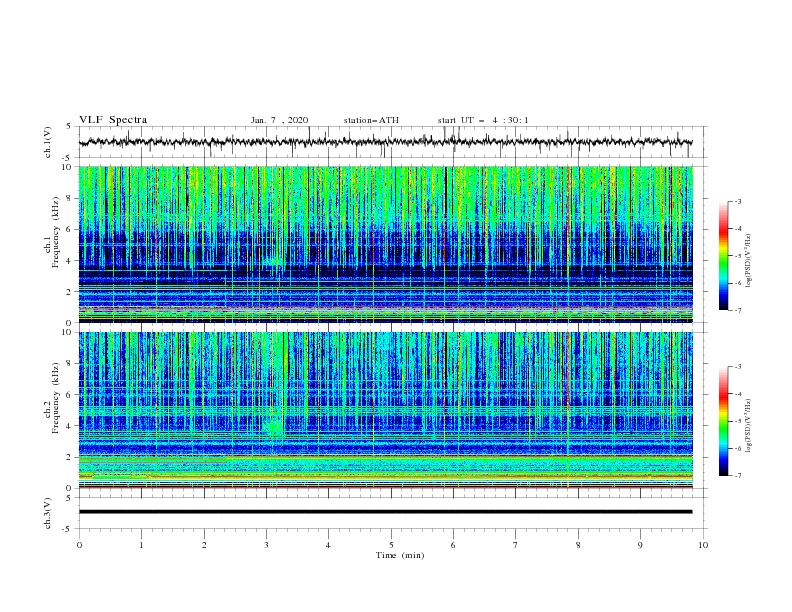Screen dimensions: 792x612
Task: Click the 'ch.1(V)' waveform axis label
Action: click(x=48, y=142)
